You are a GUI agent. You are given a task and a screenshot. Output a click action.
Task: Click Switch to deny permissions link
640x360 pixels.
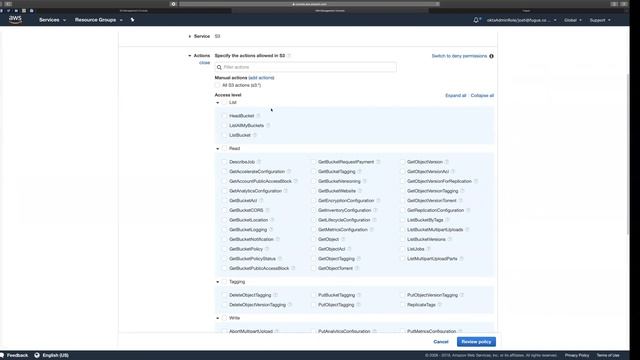(459, 56)
